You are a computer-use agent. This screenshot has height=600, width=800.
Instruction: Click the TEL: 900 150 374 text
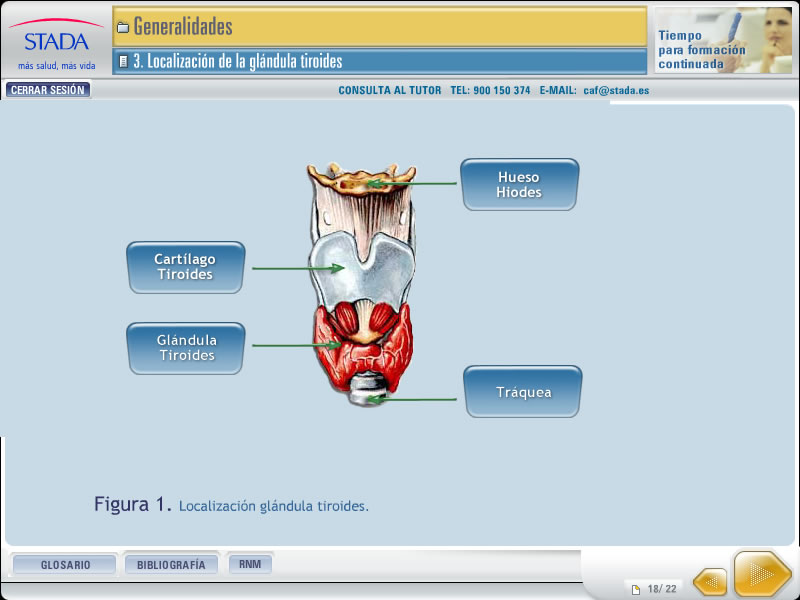490,90
